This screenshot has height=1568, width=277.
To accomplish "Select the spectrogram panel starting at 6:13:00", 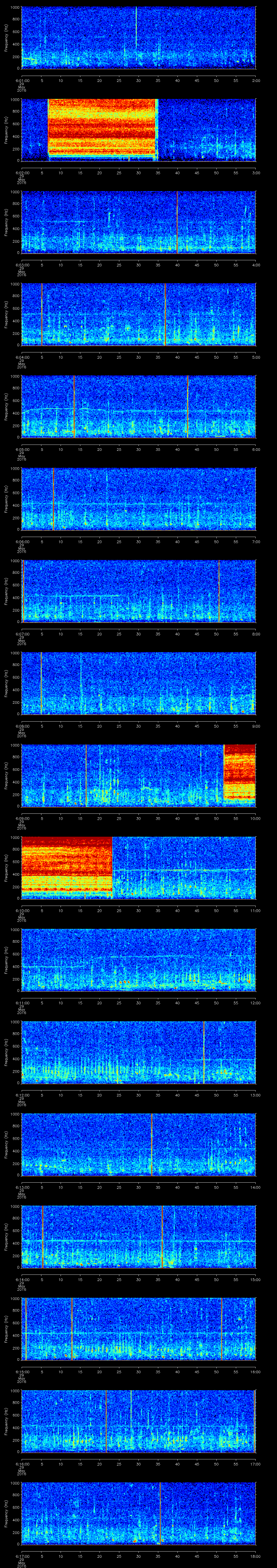I will 138,1144.
